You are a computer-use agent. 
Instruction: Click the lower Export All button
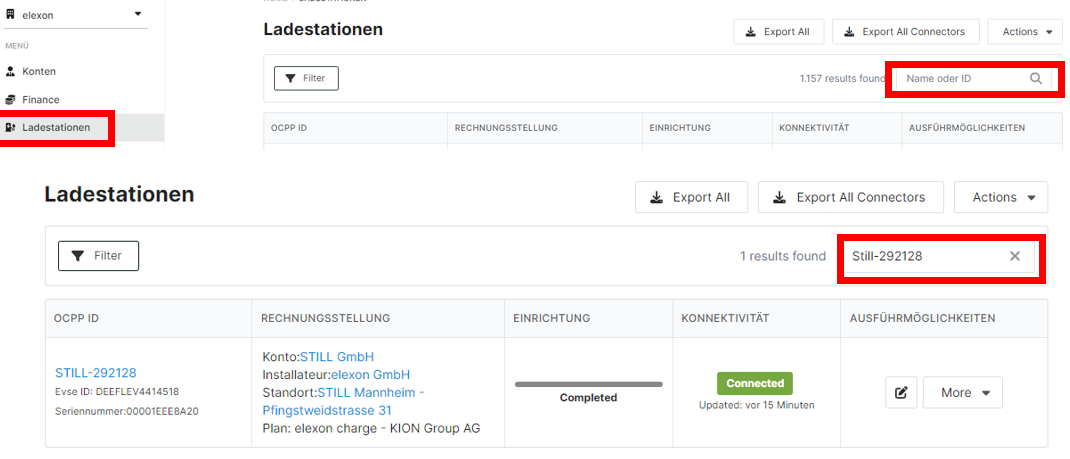click(691, 197)
